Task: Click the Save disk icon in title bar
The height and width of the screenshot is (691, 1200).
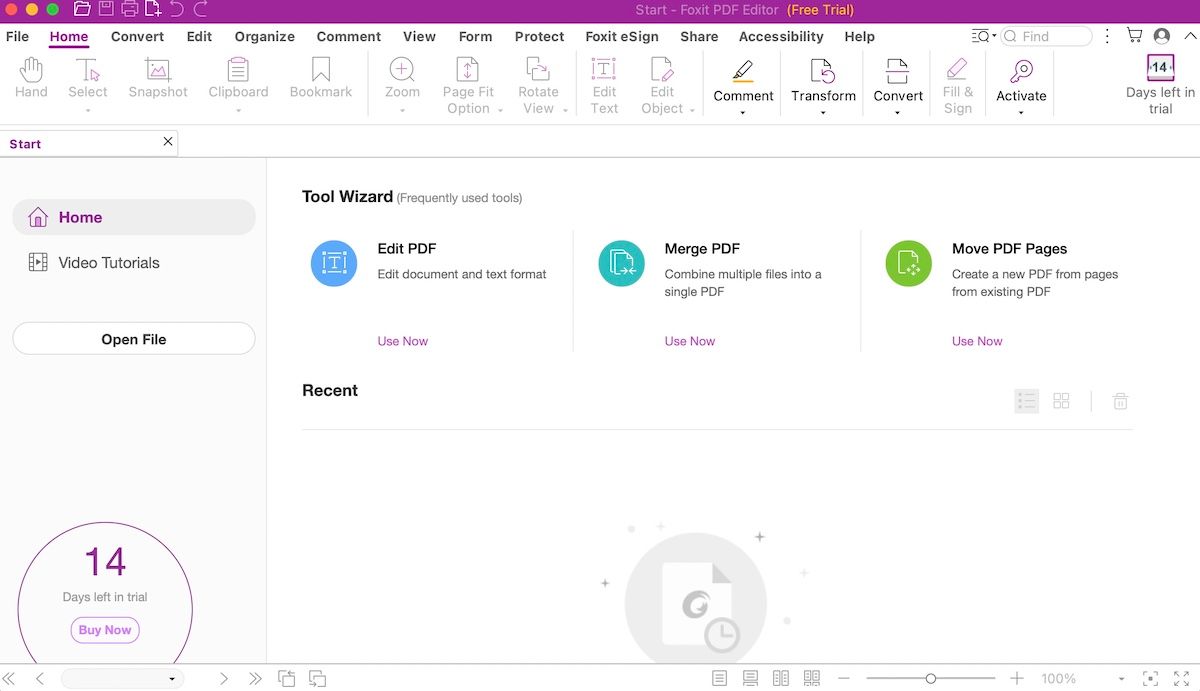Action: coord(106,10)
